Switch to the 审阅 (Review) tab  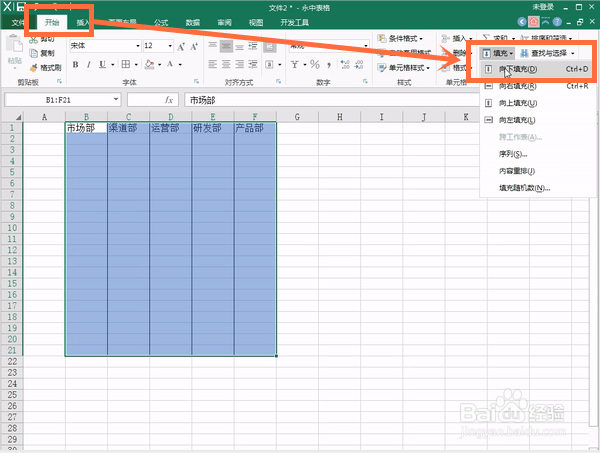[225, 23]
